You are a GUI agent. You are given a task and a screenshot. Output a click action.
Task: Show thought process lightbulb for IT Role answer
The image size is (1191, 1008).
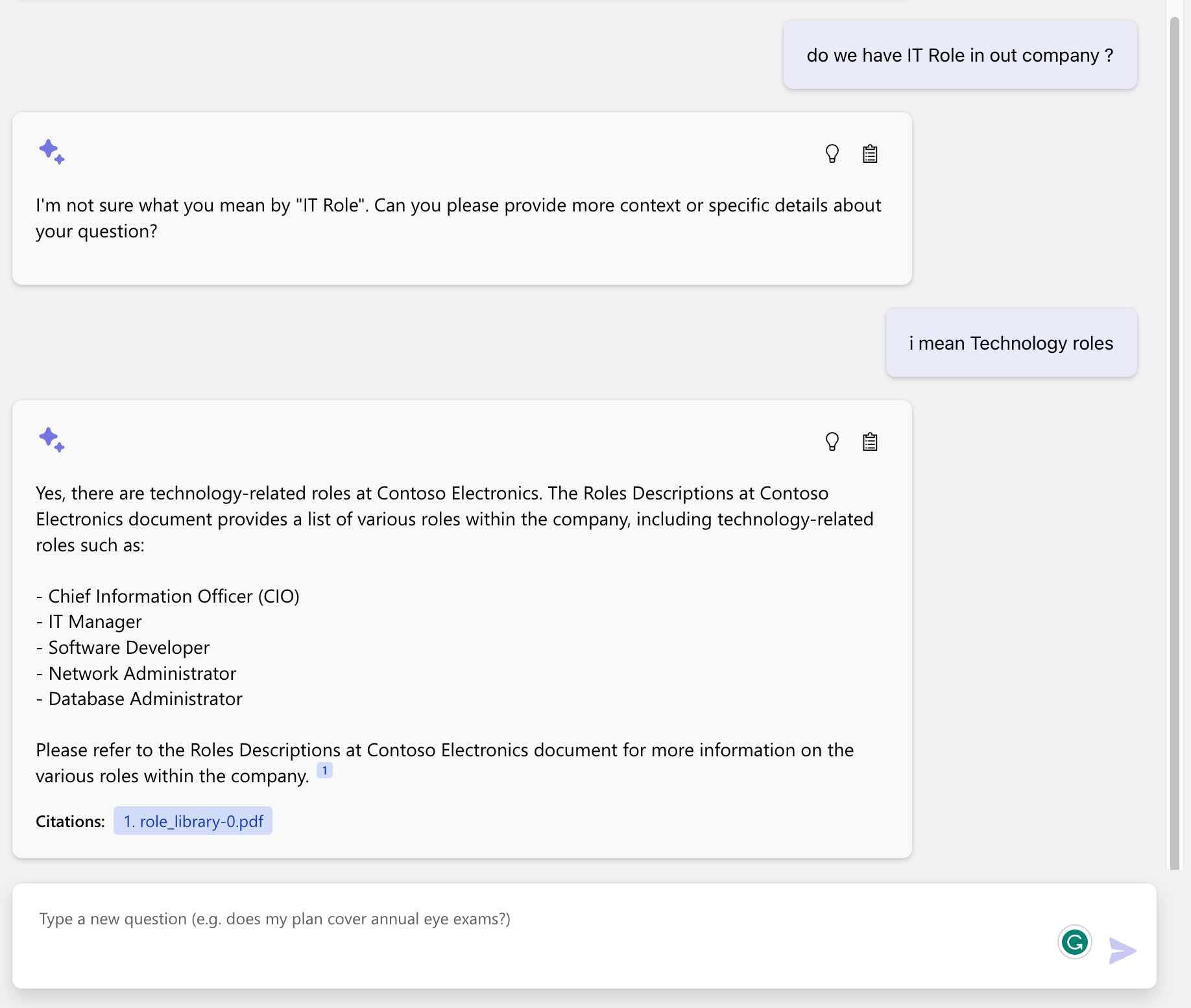pyautogui.click(x=832, y=154)
